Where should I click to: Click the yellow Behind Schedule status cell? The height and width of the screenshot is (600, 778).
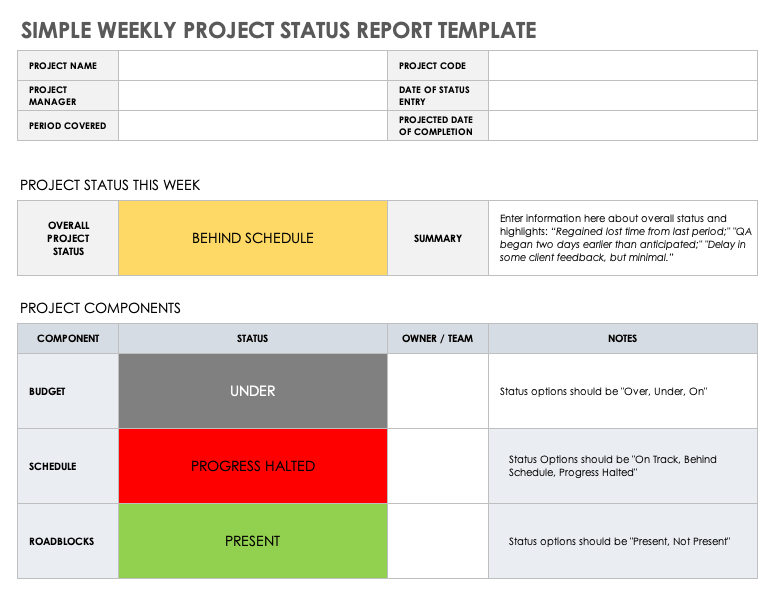coord(252,238)
